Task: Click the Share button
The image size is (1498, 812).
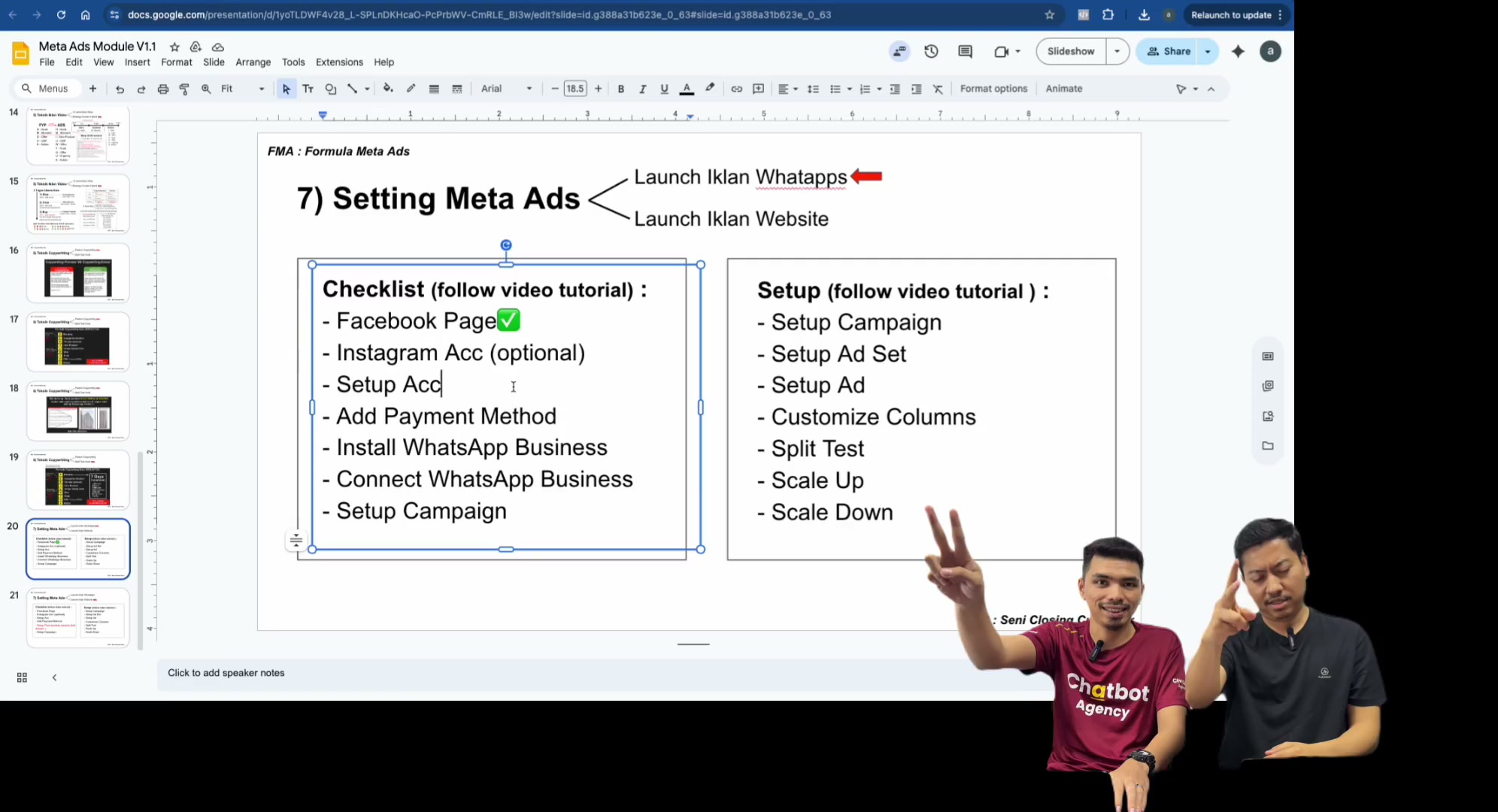Action: (x=1169, y=51)
